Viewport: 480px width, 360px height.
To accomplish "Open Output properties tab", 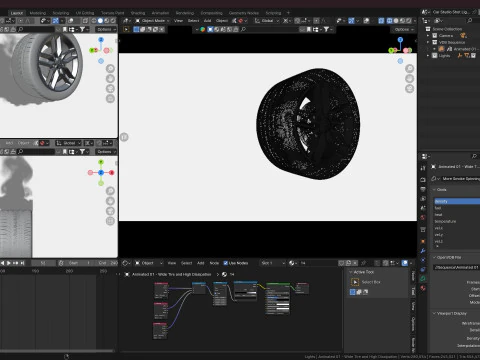I will (423, 189).
